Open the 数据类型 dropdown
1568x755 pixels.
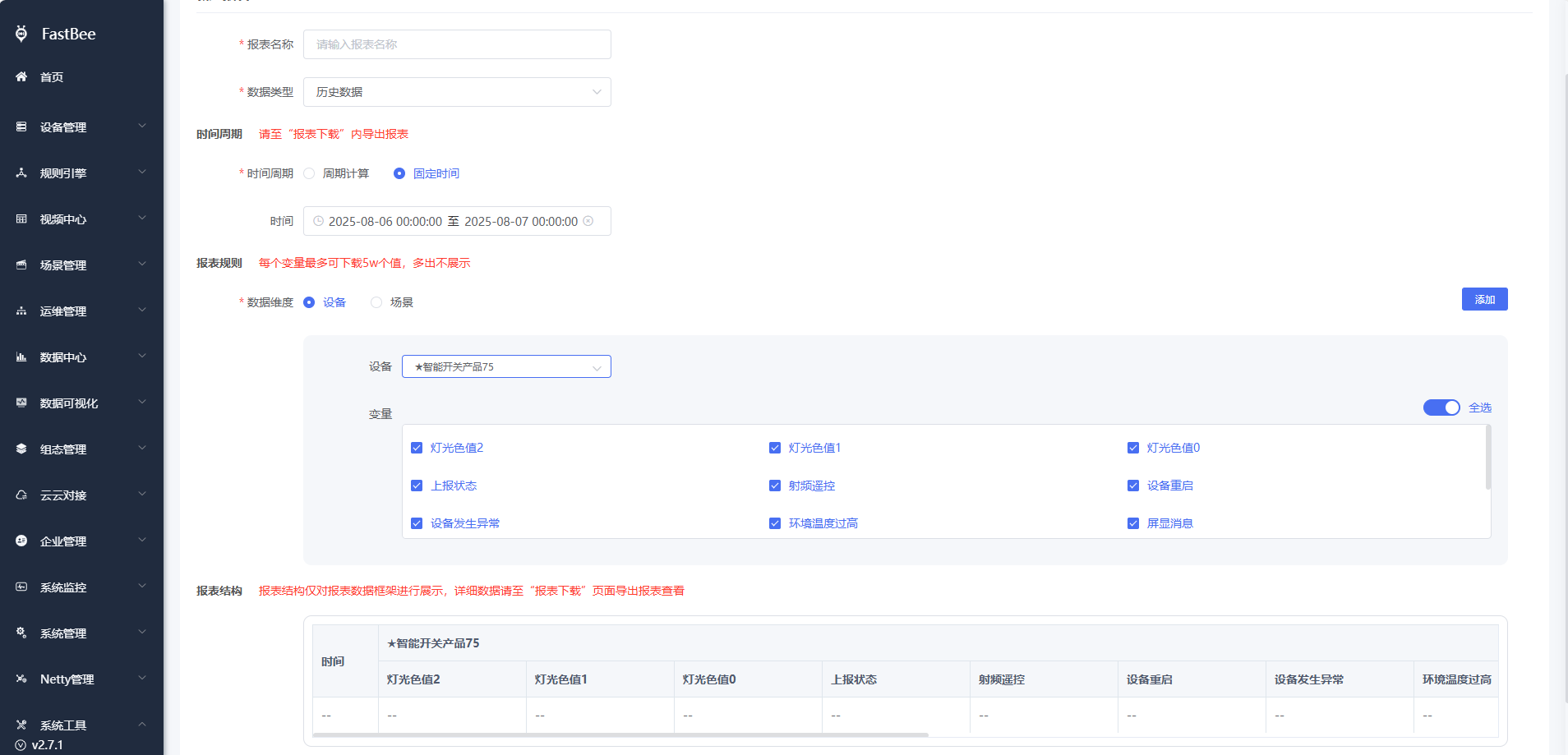coord(457,92)
